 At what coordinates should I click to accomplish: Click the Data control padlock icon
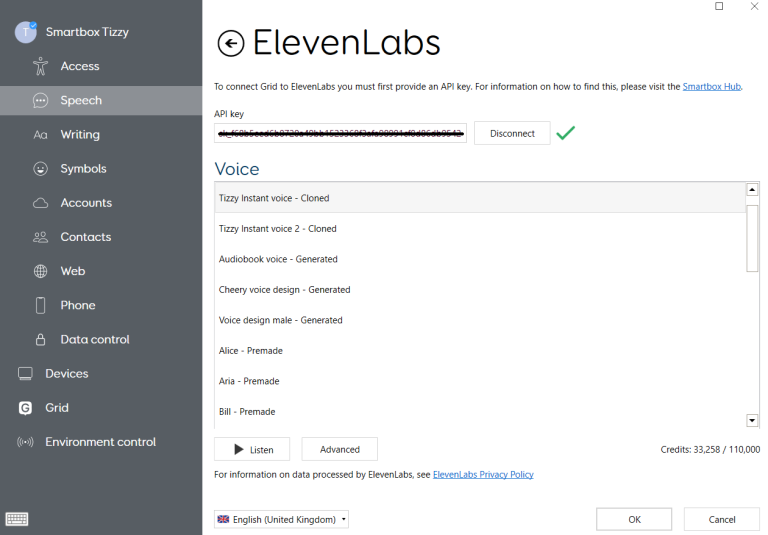[x=41, y=340]
